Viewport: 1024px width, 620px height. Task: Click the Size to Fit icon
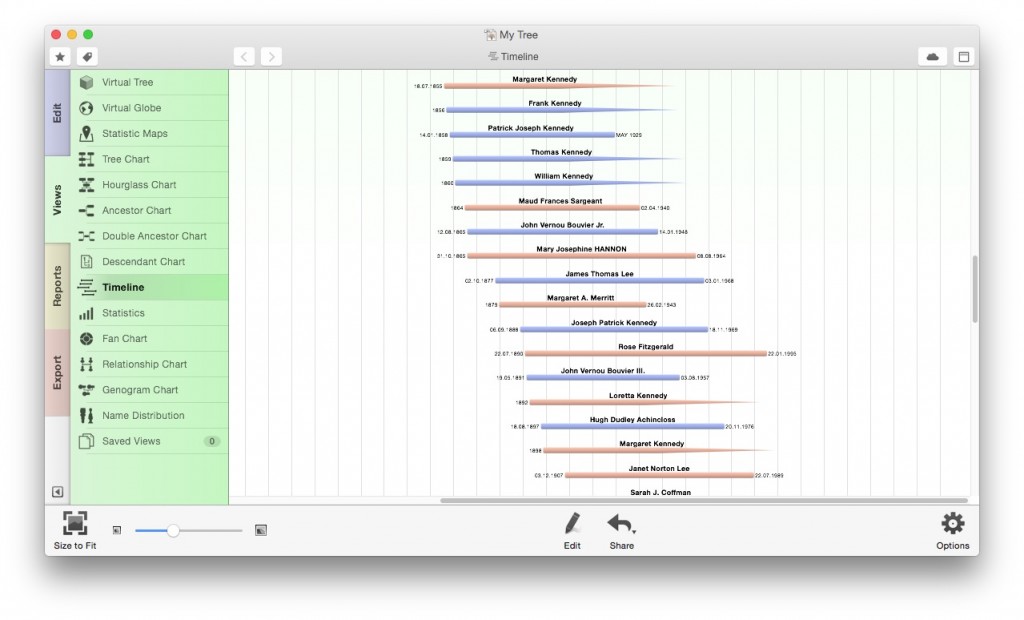pos(75,523)
